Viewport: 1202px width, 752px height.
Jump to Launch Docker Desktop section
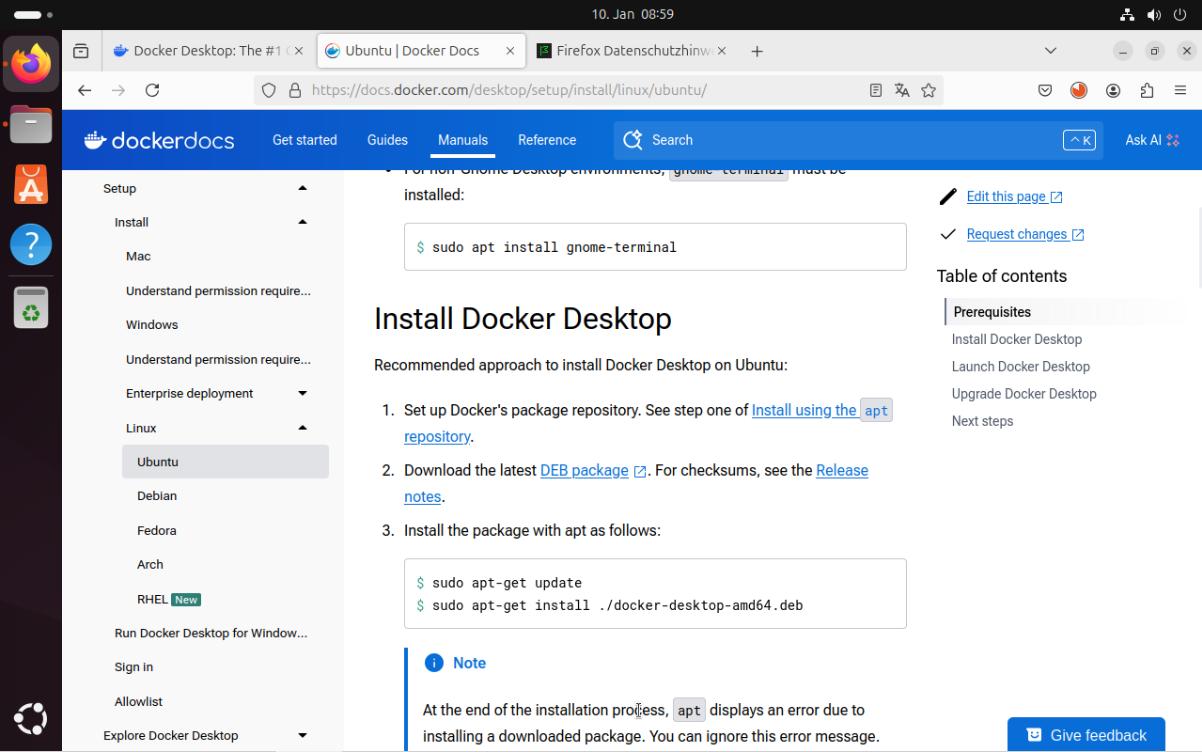(1020, 366)
